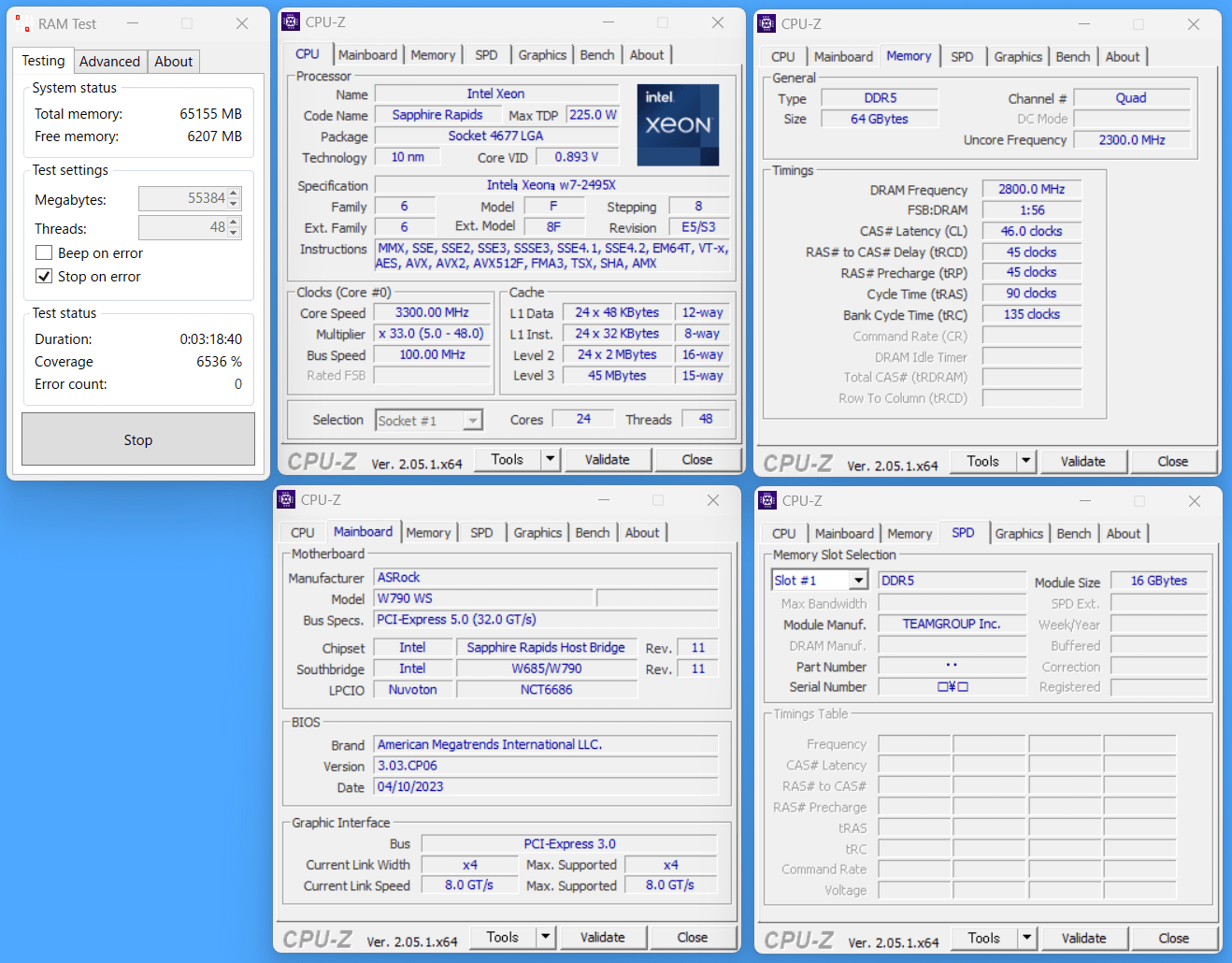This screenshot has height=963, width=1232.
Task: Click the motherboard Manufacturer value "ASRock"
Action: pyautogui.click(x=546, y=578)
